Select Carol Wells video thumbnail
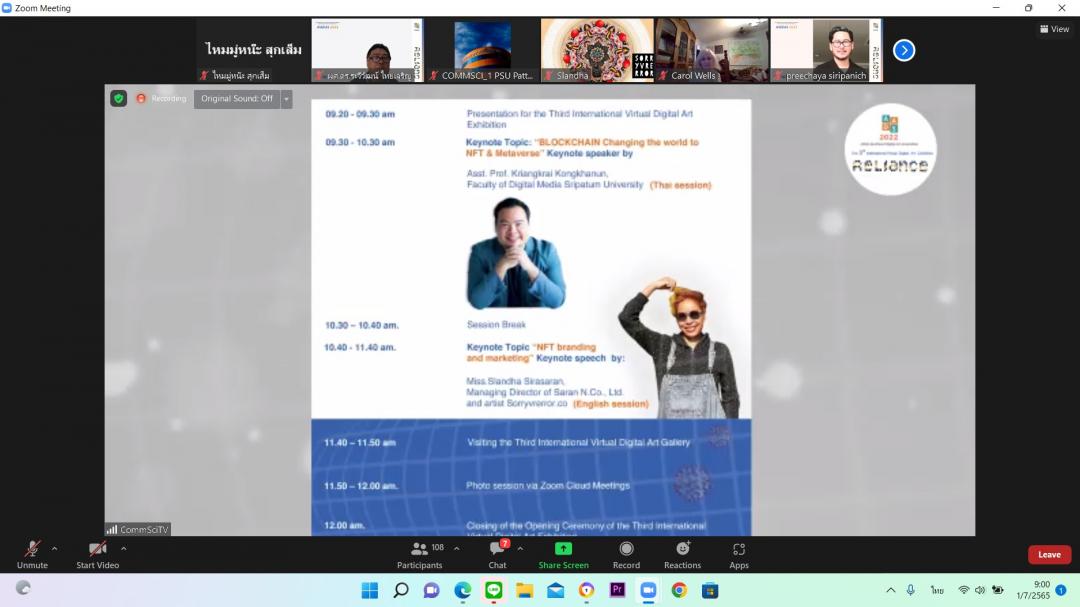Image resolution: width=1080 pixels, height=607 pixels. click(711, 50)
